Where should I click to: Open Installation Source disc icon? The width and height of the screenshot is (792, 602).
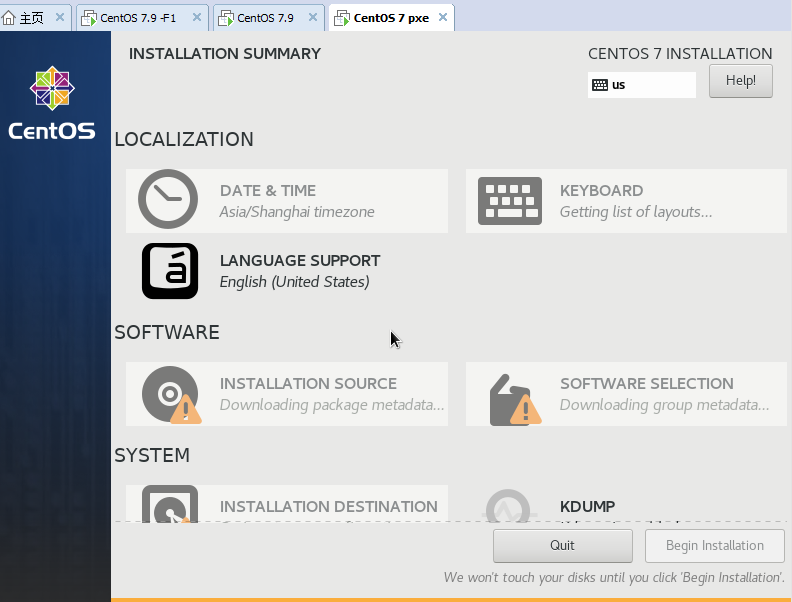[x=171, y=394]
